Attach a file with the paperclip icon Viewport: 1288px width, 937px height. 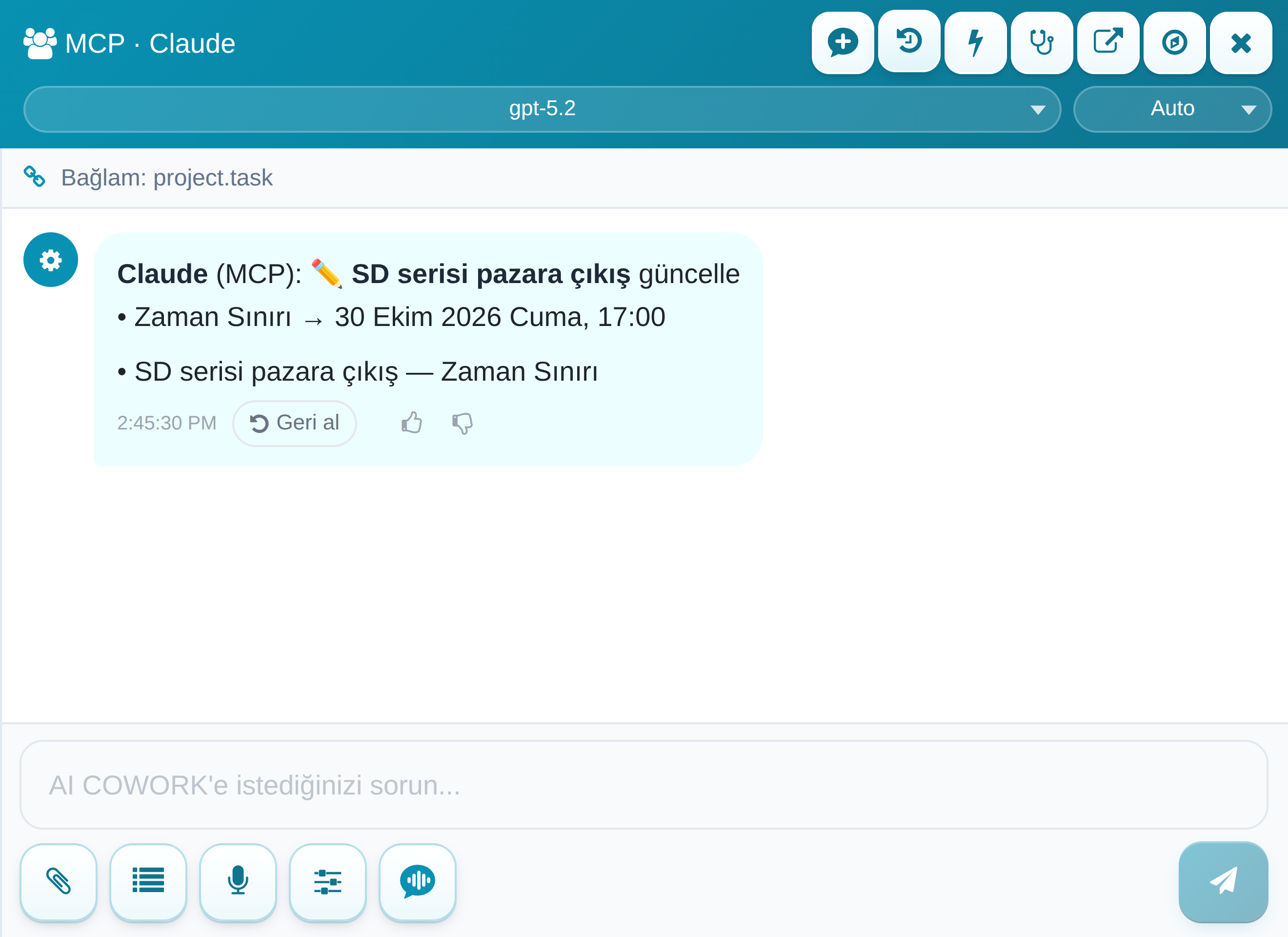(59, 881)
